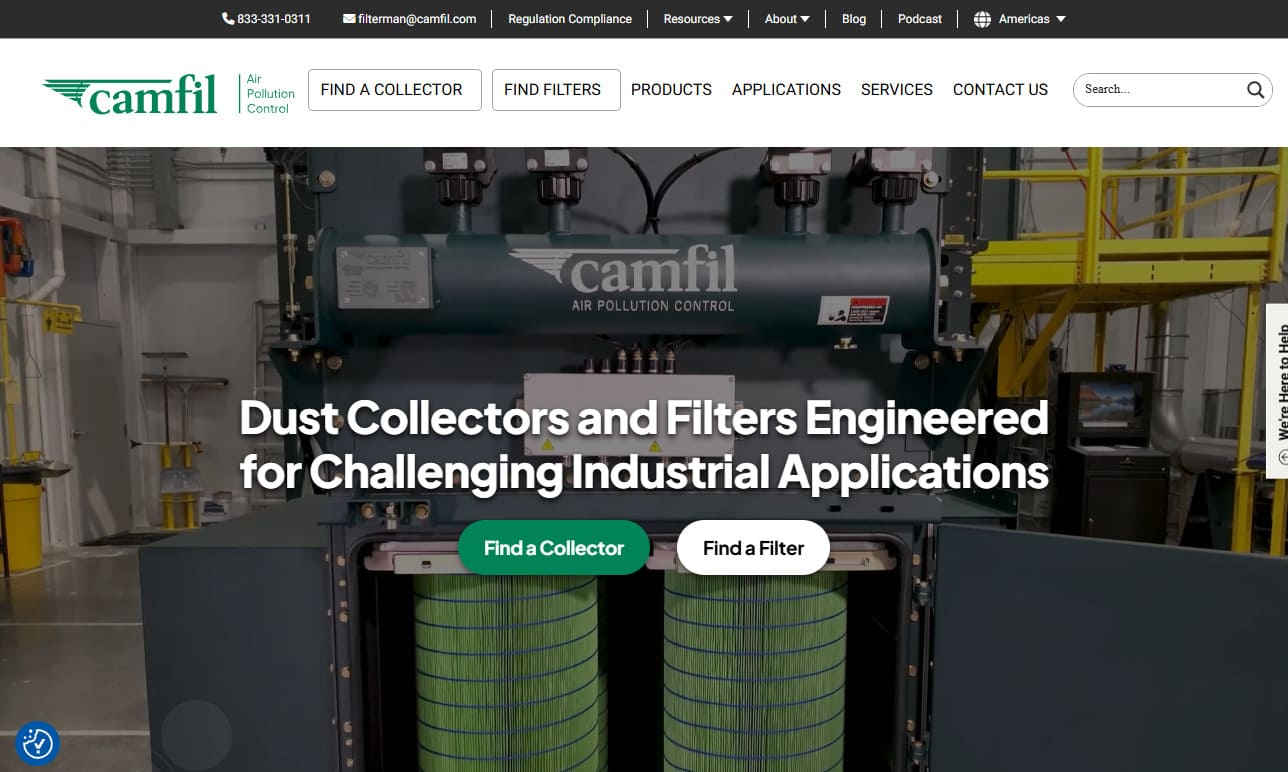1288x772 pixels.
Task: Open the Regulation Compliance link
Action: (569, 19)
